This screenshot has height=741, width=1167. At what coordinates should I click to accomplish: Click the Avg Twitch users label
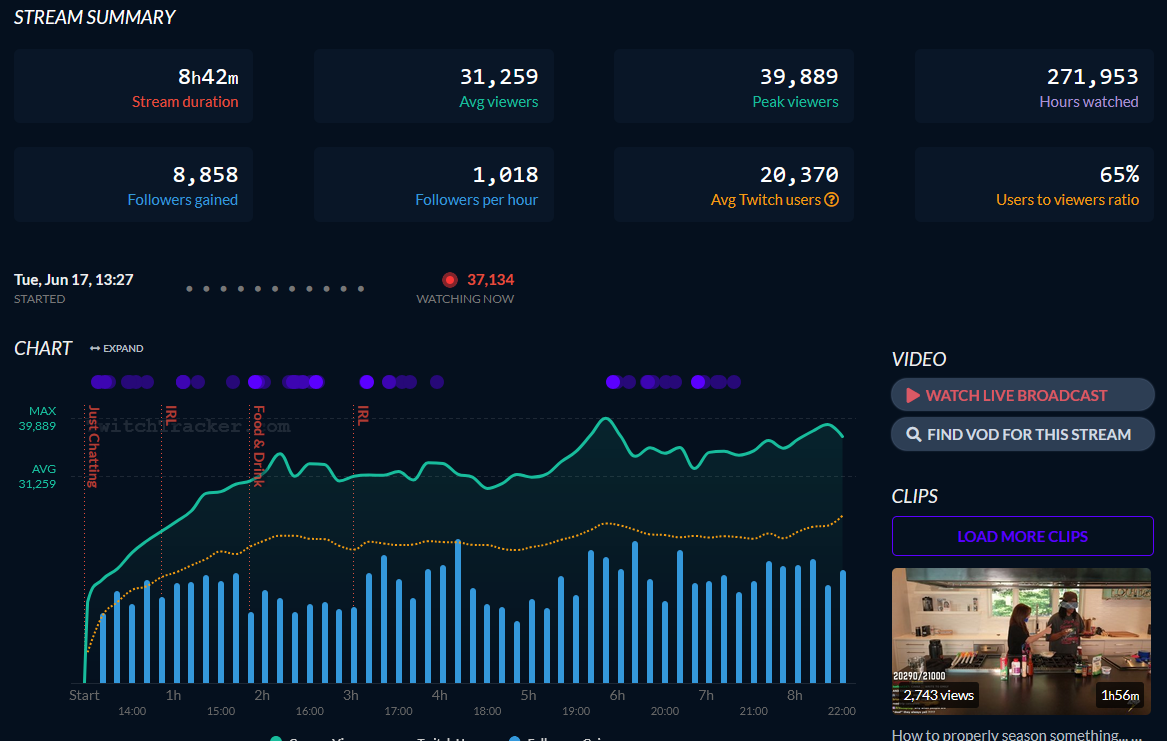tap(766, 200)
